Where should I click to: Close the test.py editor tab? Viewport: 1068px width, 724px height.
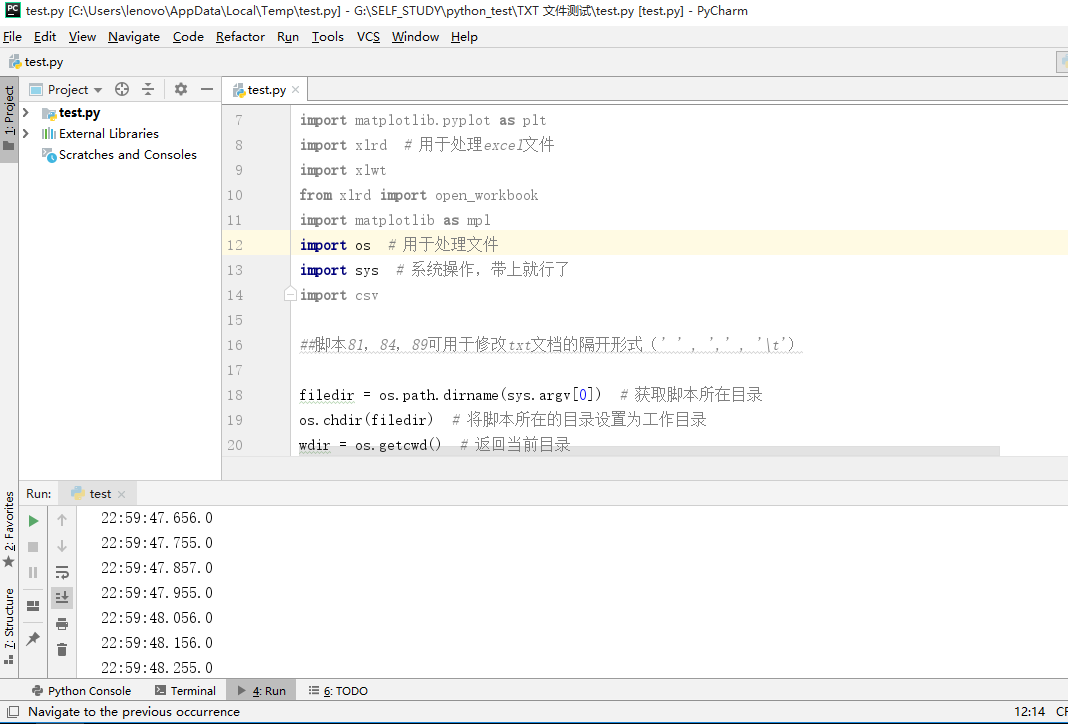click(295, 90)
